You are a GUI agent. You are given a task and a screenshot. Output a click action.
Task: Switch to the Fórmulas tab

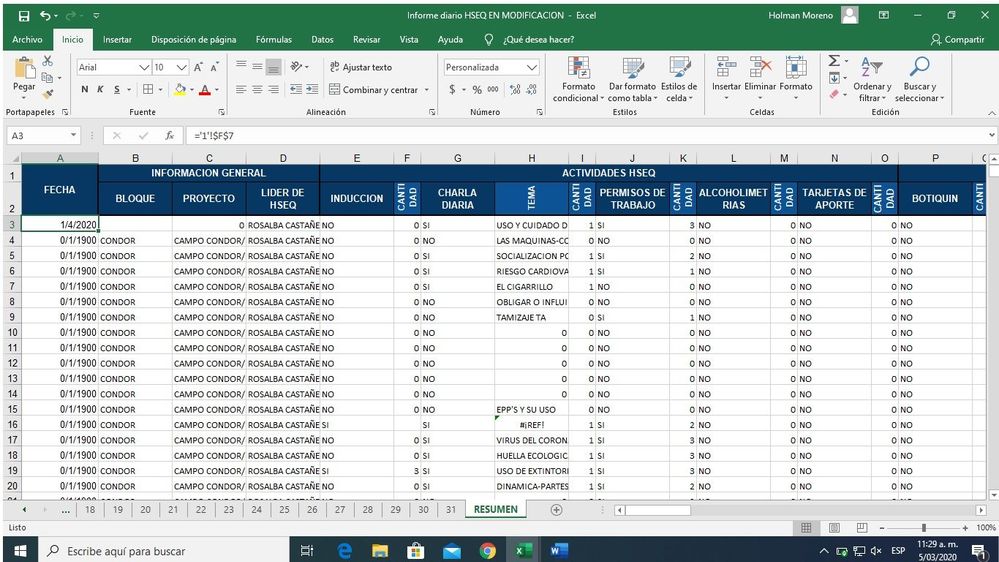tap(274, 40)
